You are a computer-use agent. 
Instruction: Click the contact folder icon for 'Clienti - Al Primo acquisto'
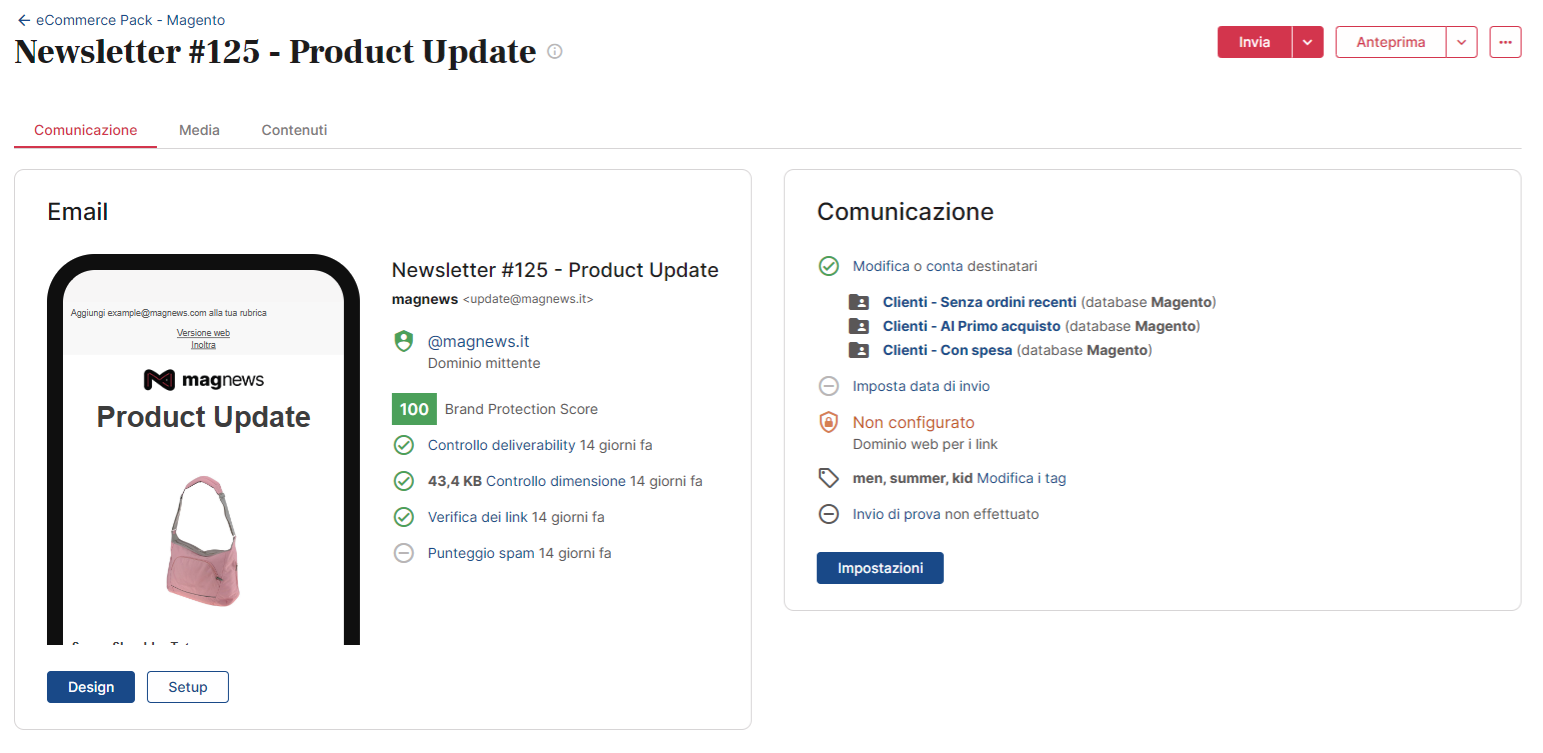click(860, 326)
